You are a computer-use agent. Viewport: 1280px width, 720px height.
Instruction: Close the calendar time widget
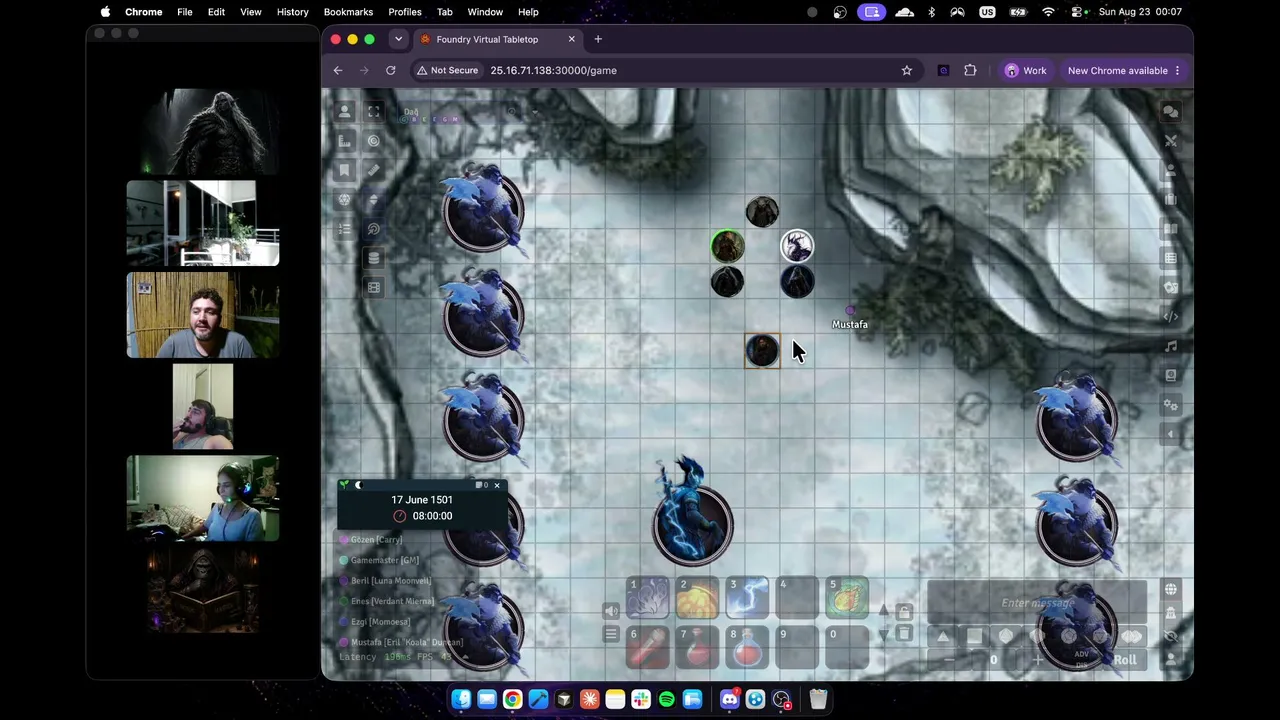click(497, 486)
